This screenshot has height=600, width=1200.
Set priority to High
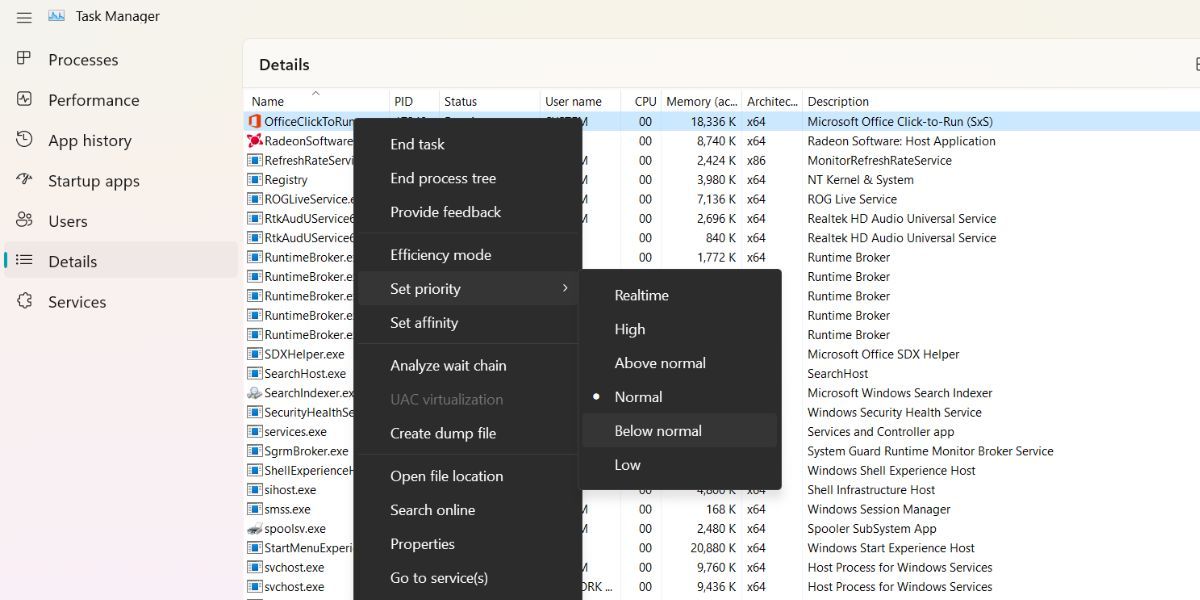680,329
